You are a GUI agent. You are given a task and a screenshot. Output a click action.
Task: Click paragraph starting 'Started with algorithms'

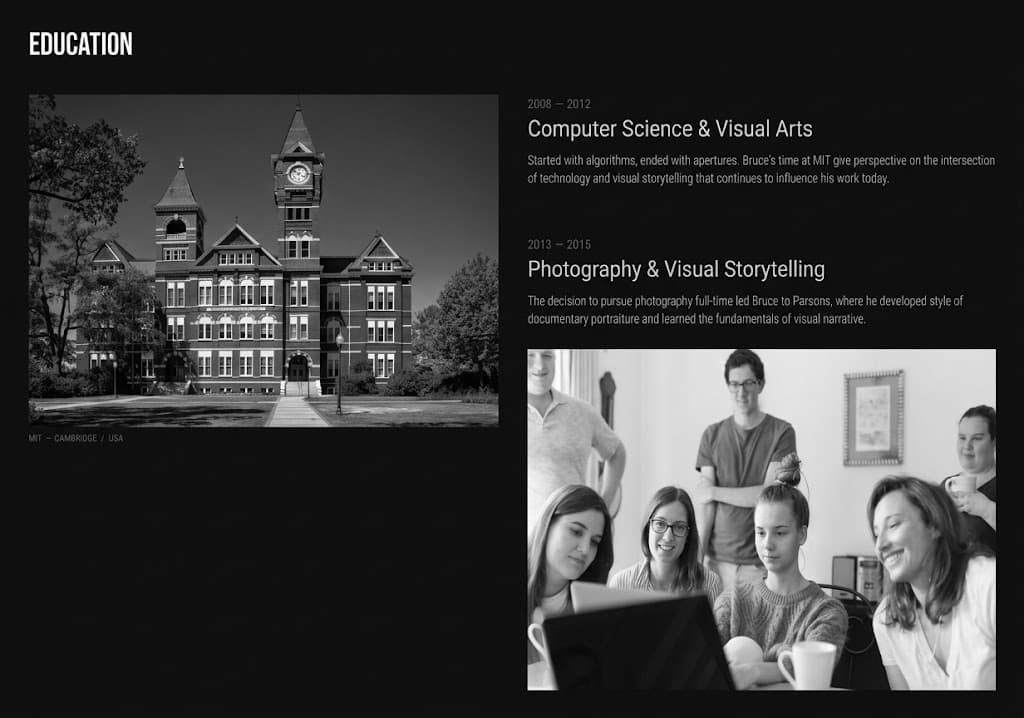pos(761,169)
